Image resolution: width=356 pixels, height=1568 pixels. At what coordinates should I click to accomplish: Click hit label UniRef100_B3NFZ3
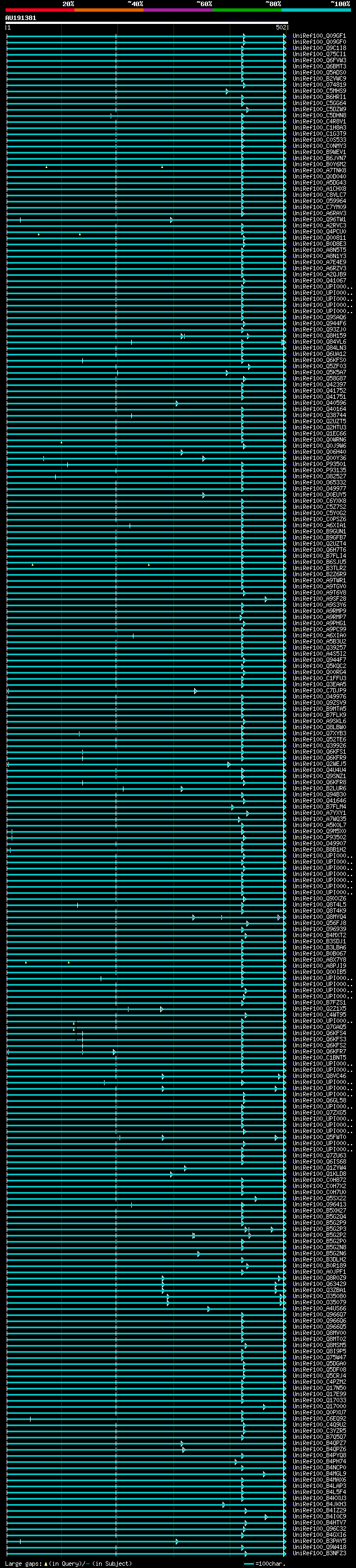(x=319, y=1554)
